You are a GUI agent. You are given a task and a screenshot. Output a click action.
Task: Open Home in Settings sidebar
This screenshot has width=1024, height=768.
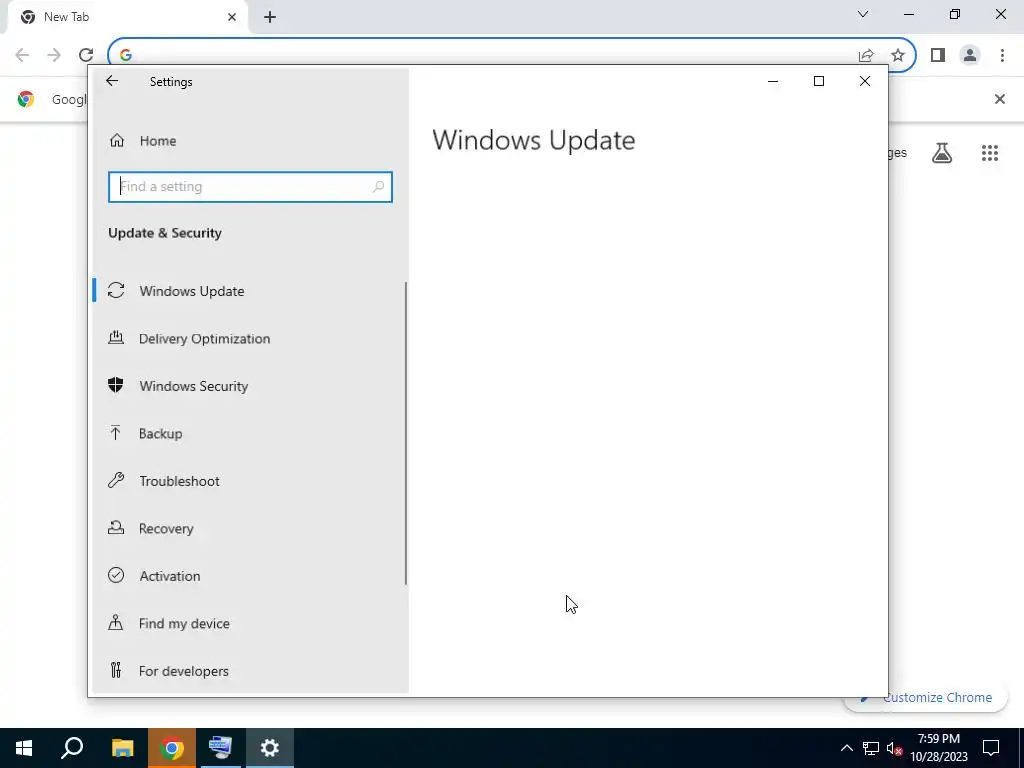pyautogui.click(x=251, y=140)
